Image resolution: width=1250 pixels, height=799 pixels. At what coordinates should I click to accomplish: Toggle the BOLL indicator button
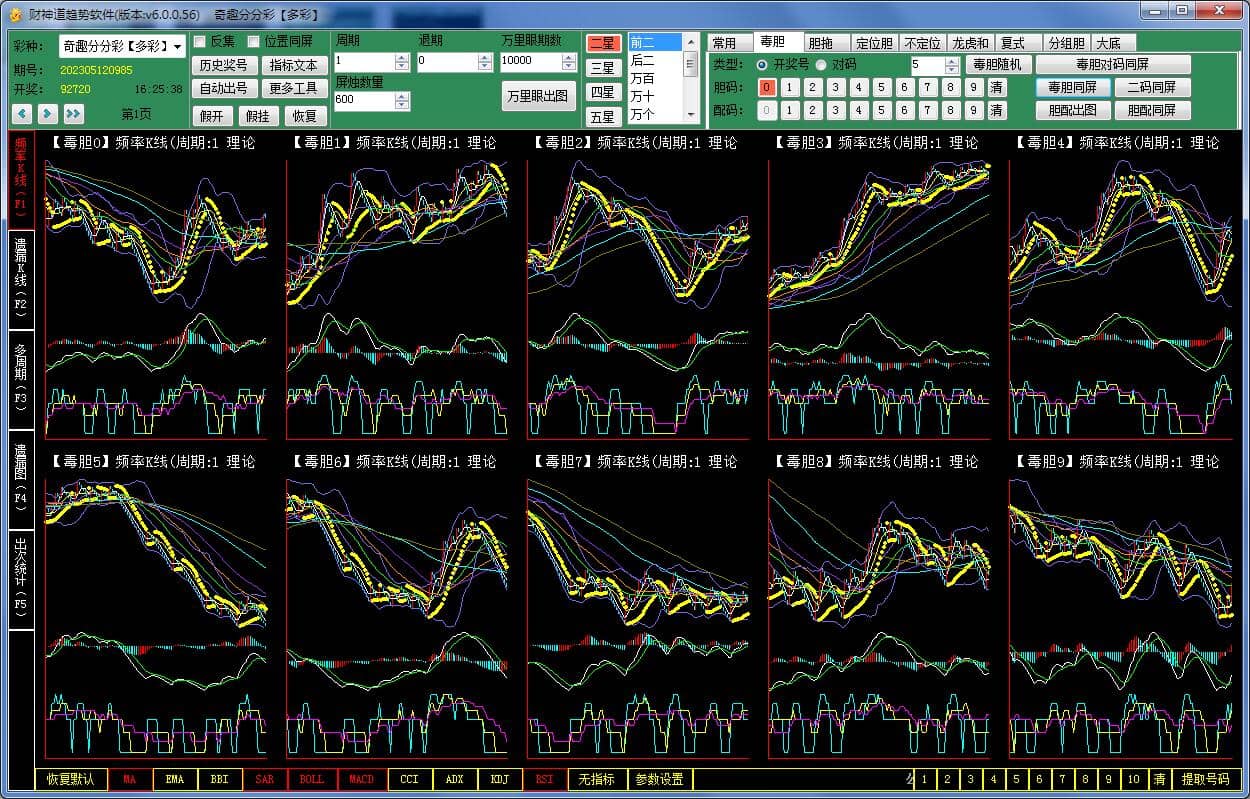(x=311, y=779)
